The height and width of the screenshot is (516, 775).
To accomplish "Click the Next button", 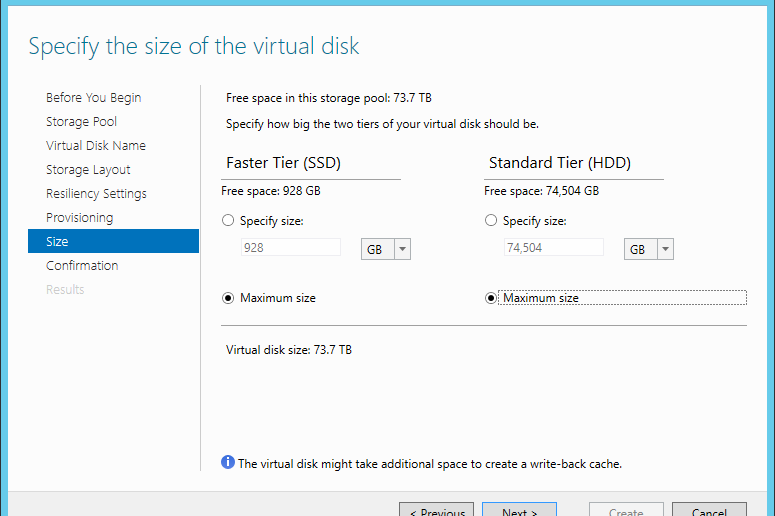I will coord(519,510).
